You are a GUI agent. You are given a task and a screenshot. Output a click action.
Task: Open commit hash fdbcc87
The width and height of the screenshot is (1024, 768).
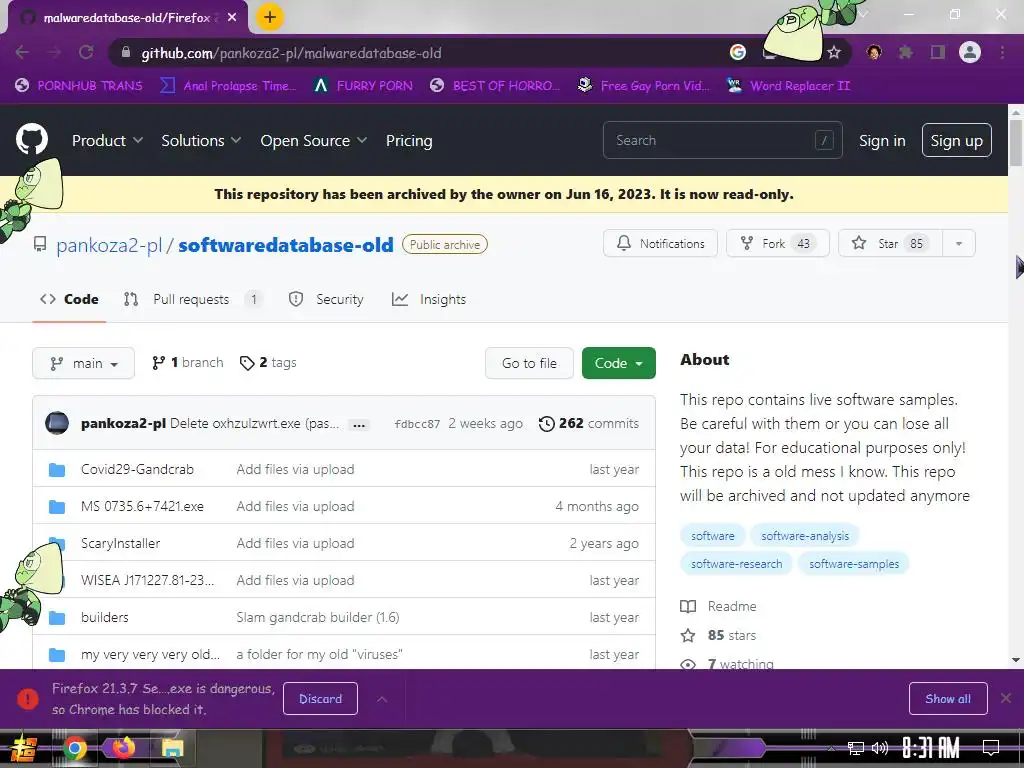click(x=417, y=424)
